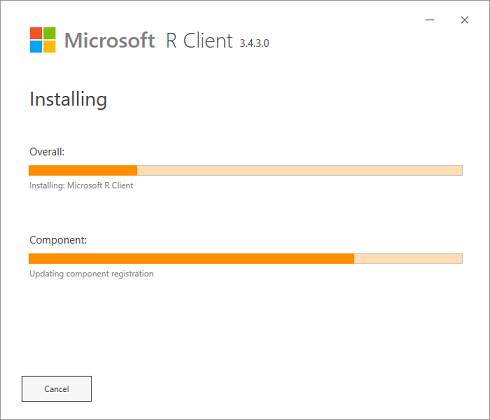The height and width of the screenshot is (420, 490).
Task: Click the Overall label
Action: [x=47, y=152]
